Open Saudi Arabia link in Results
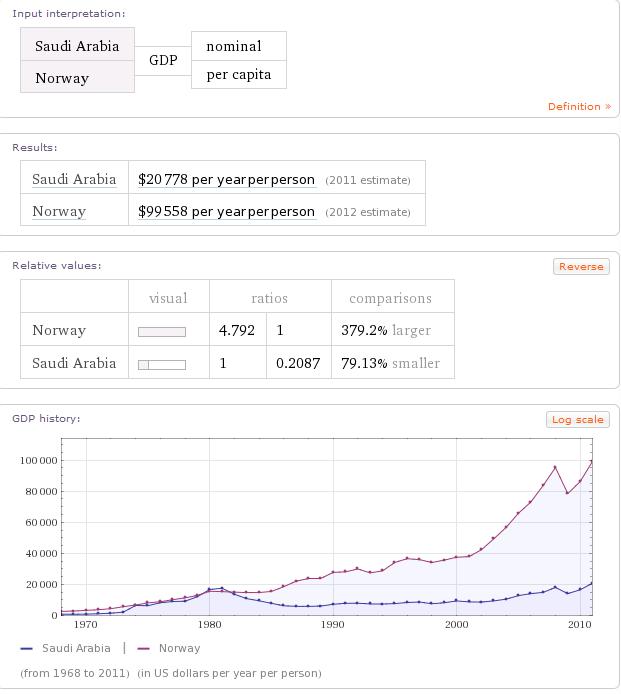Screen dimensions: 621x694 click(x=74, y=179)
